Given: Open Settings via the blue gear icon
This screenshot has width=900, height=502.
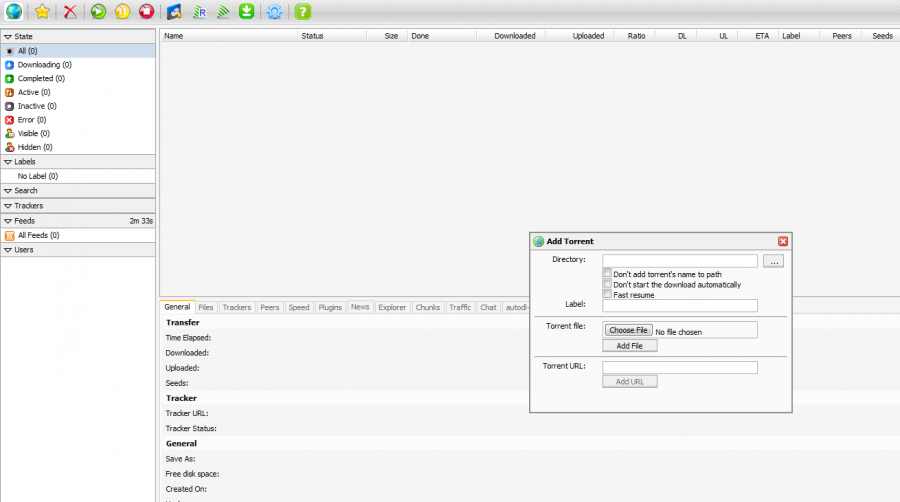Looking at the screenshot, I should (x=274, y=12).
